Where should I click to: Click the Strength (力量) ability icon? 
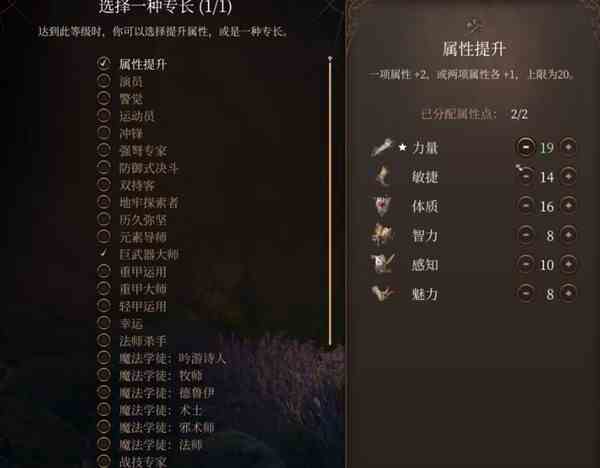click(x=382, y=147)
